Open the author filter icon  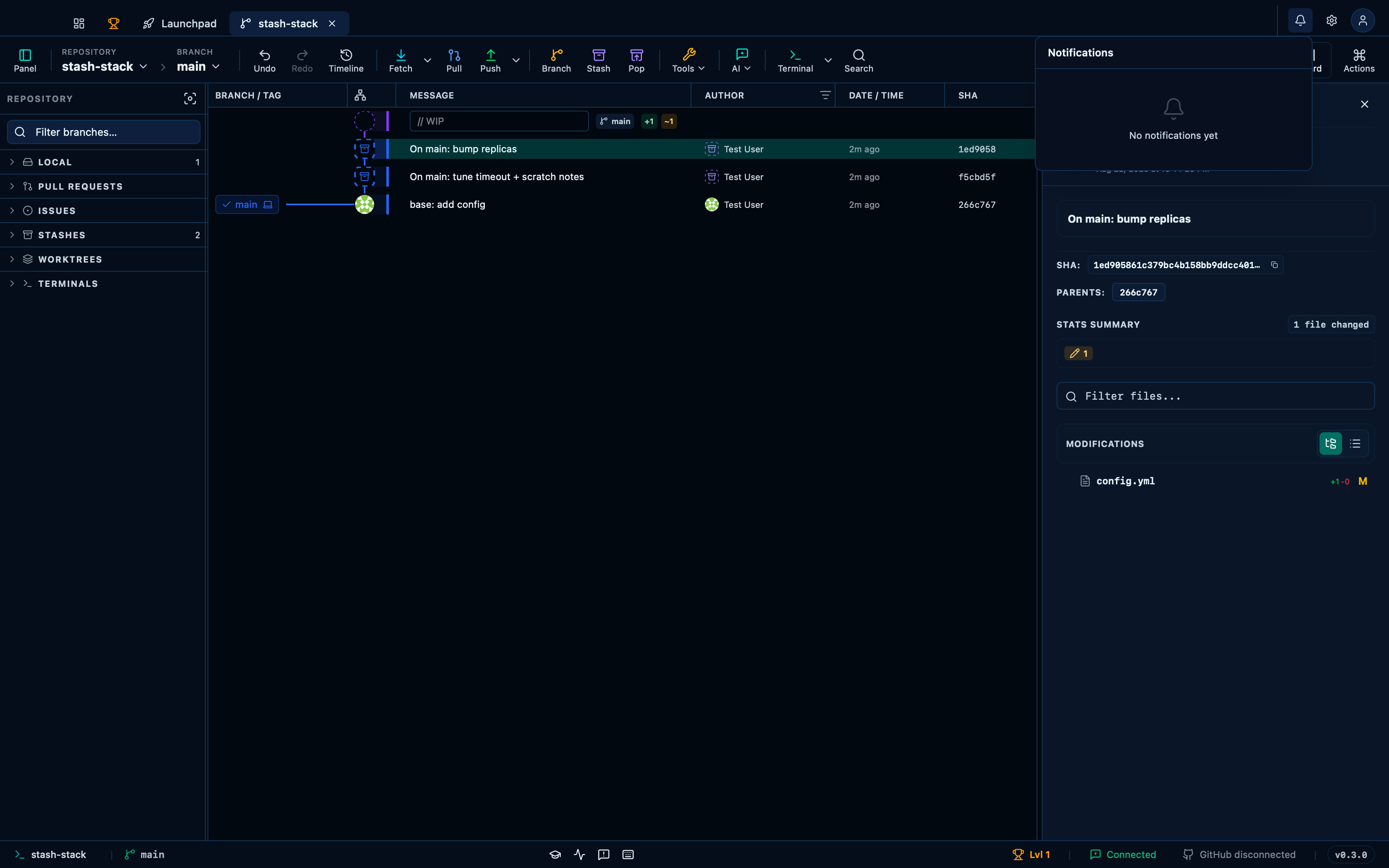click(x=825, y=95)
